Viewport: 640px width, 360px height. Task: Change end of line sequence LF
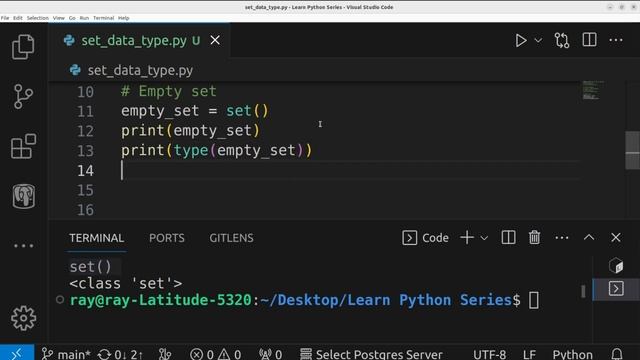tap(529, 354)
